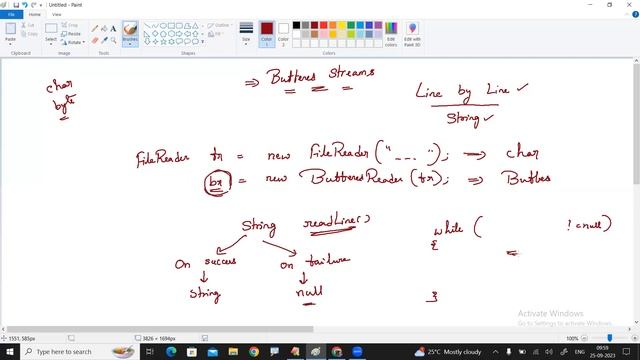
Task: Choose the Line shape
Action: click(x=147, y=26)
